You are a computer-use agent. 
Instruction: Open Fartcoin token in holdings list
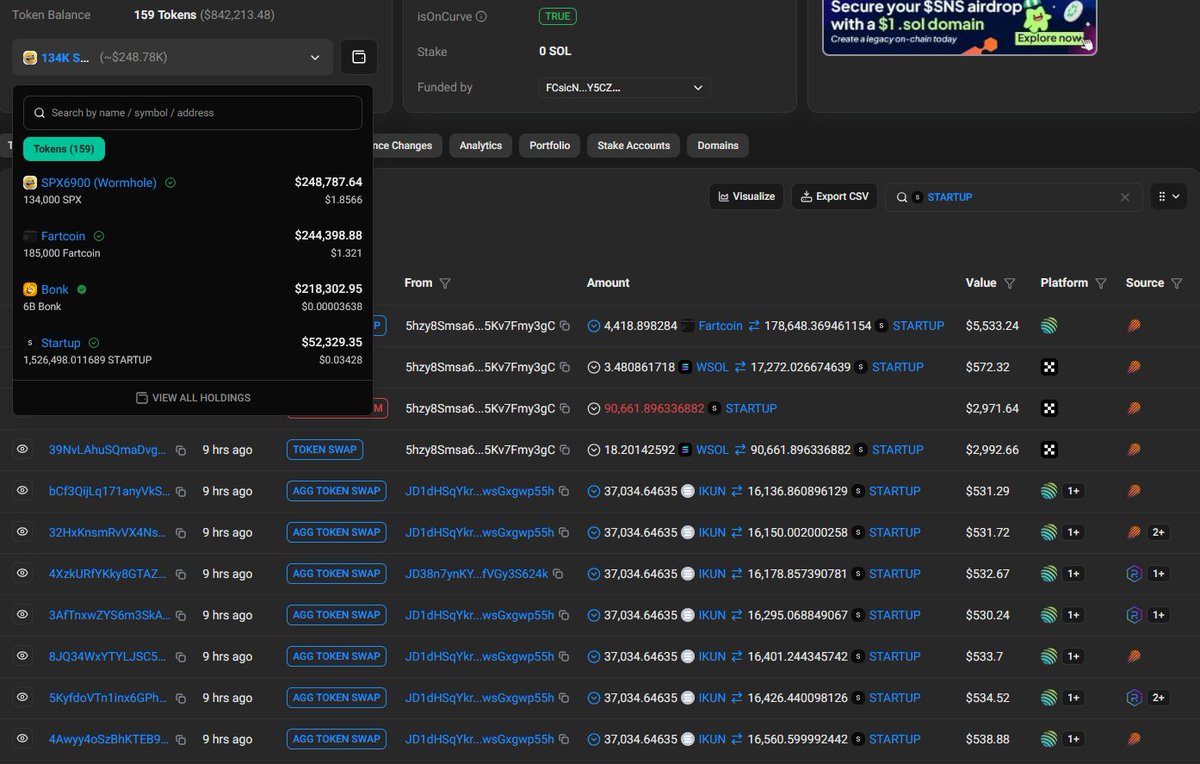63,236
